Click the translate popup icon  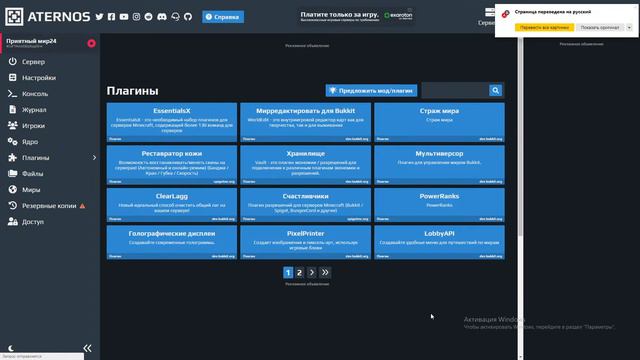[x=505, y=14]
